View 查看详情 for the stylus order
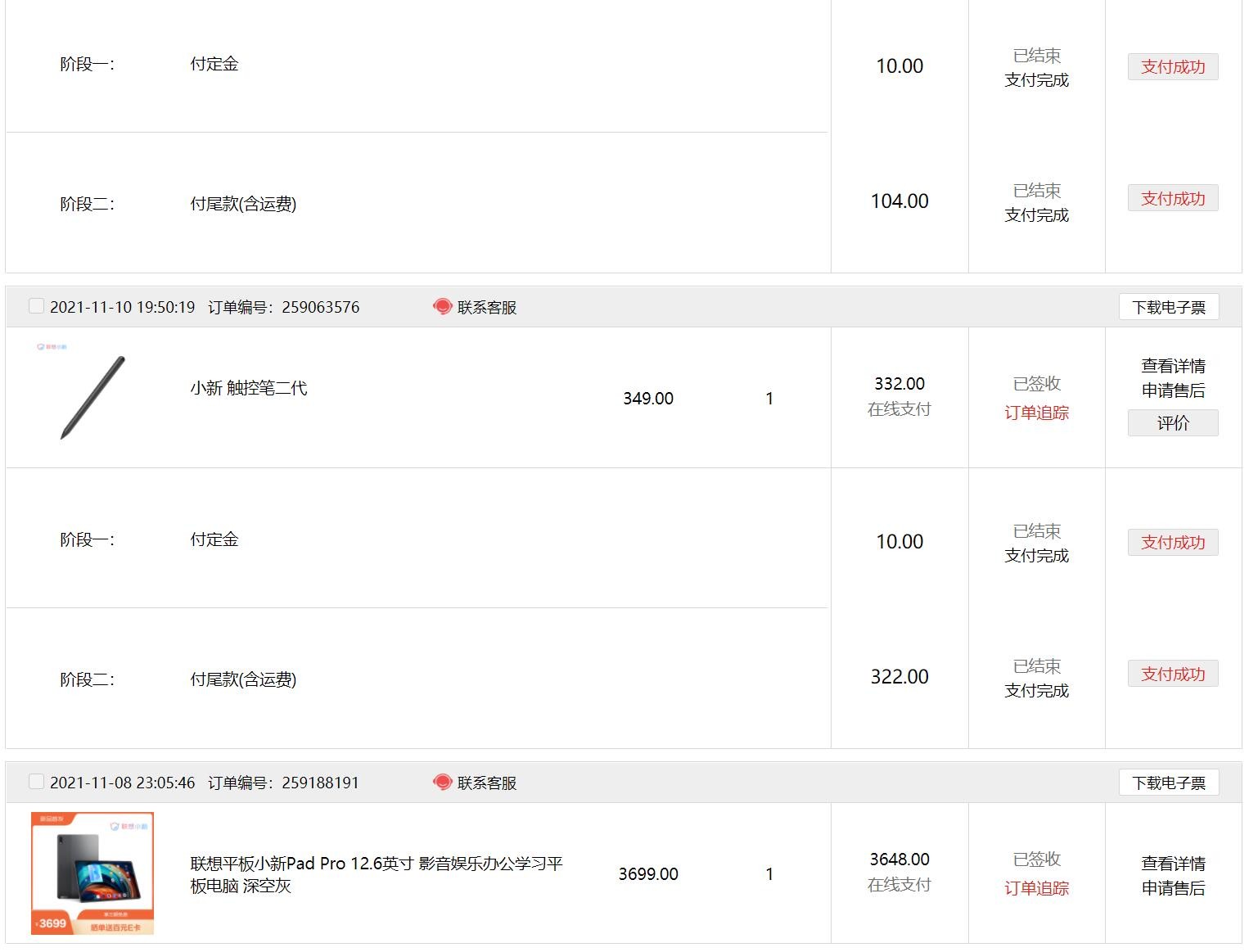The width and height of the screenshot is (1258, 952). click(1173, 366)
